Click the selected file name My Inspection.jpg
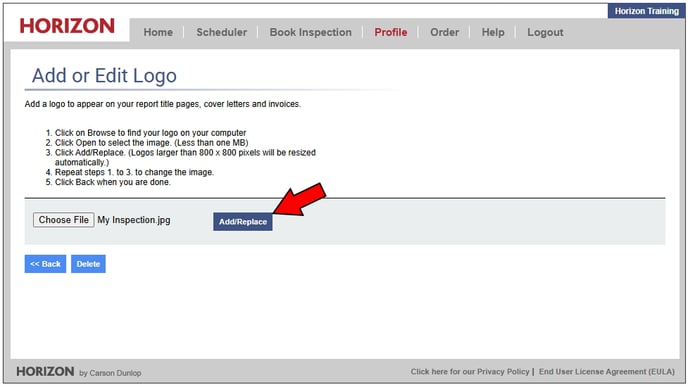 [x=134, y=220]
